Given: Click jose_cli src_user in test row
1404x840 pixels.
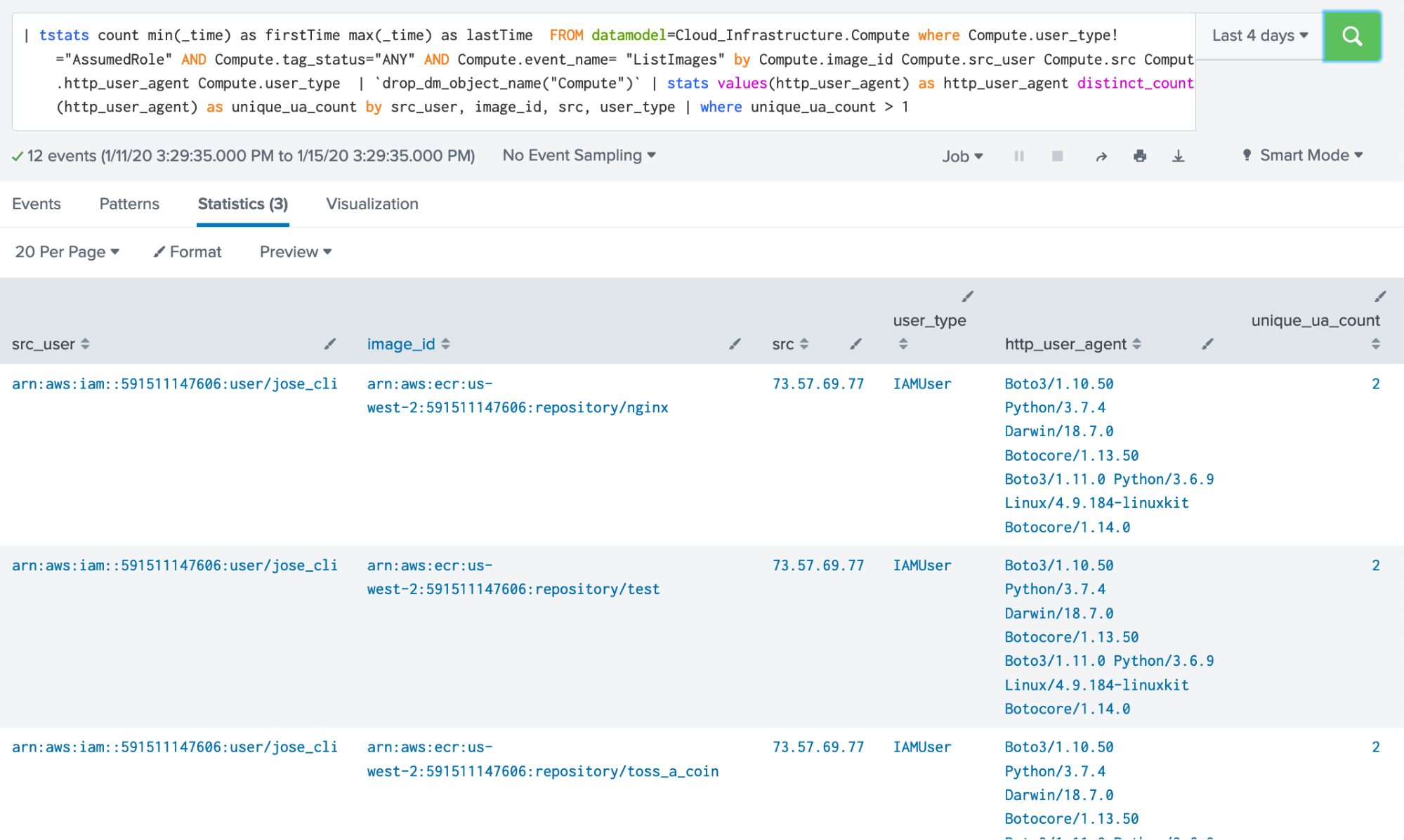Looking at the screenshot, I should tap(175, 565).
